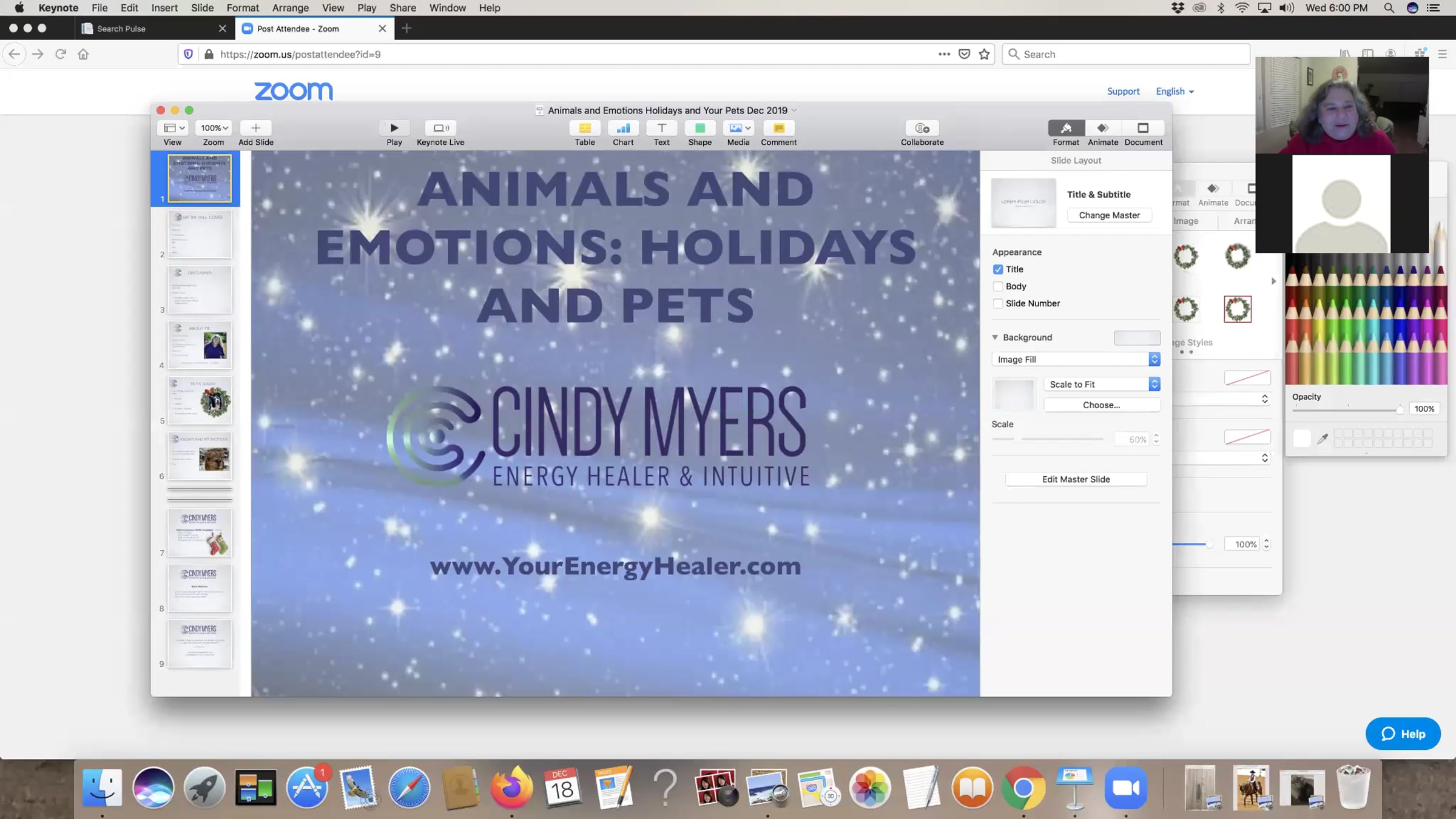Enable the Body checkbox
This screenshot has height=819, width=1456.
coord(998,286)
